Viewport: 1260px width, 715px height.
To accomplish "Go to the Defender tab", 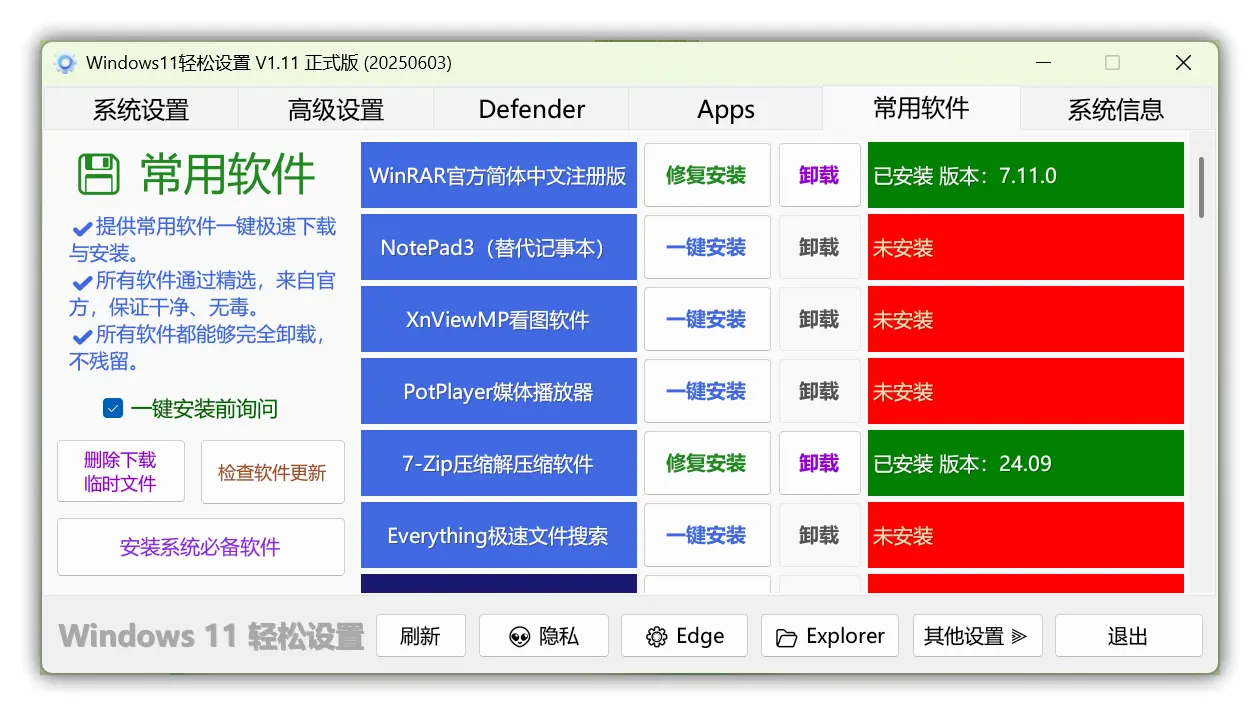I will tap(532, 109).
